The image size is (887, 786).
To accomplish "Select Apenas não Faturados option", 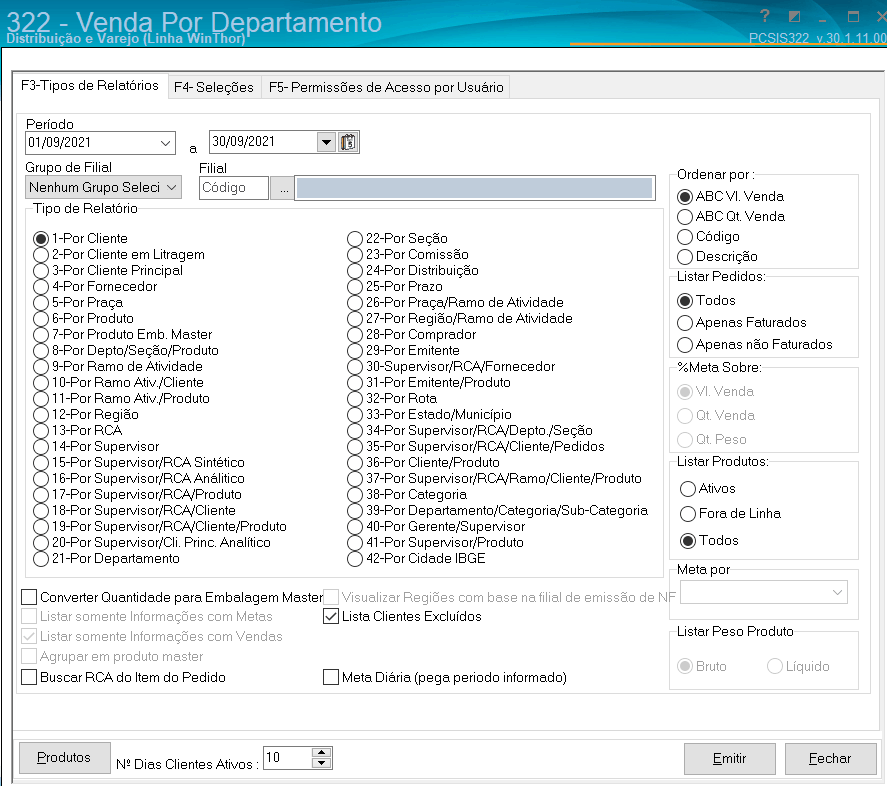I will [x=684, y=345].
